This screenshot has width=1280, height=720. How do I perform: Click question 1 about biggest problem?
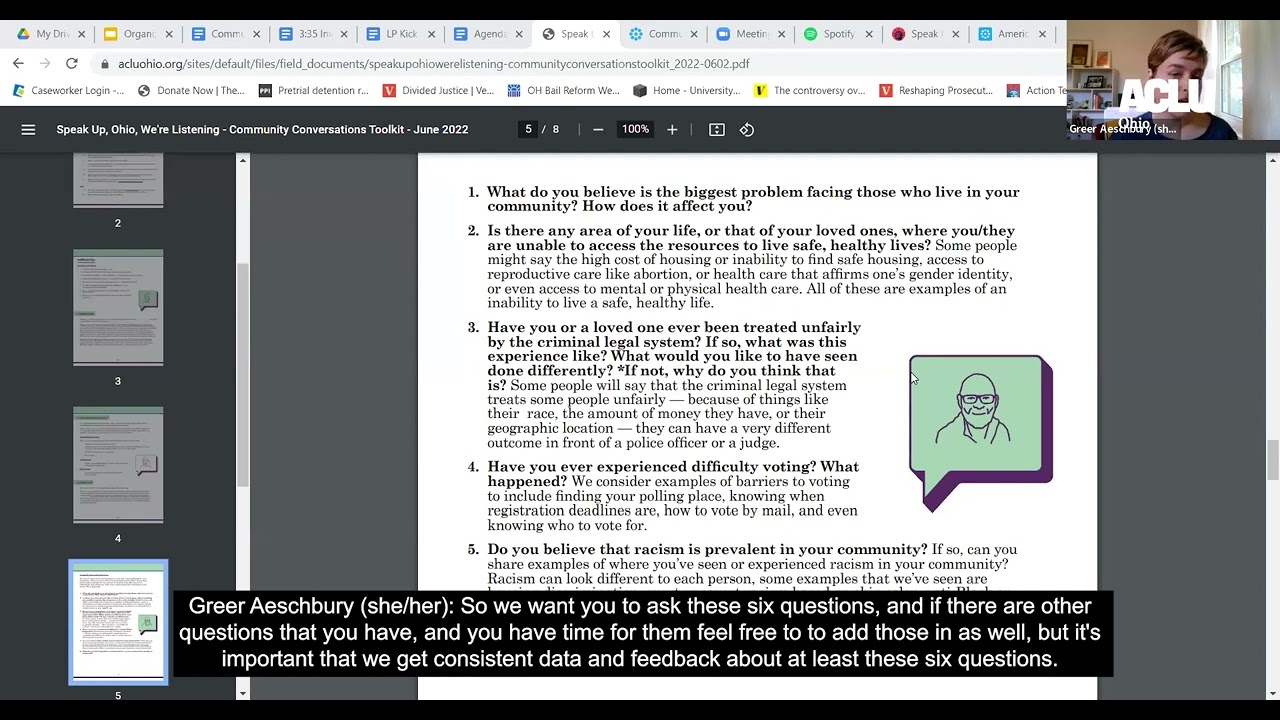click(x=743, y=199)
